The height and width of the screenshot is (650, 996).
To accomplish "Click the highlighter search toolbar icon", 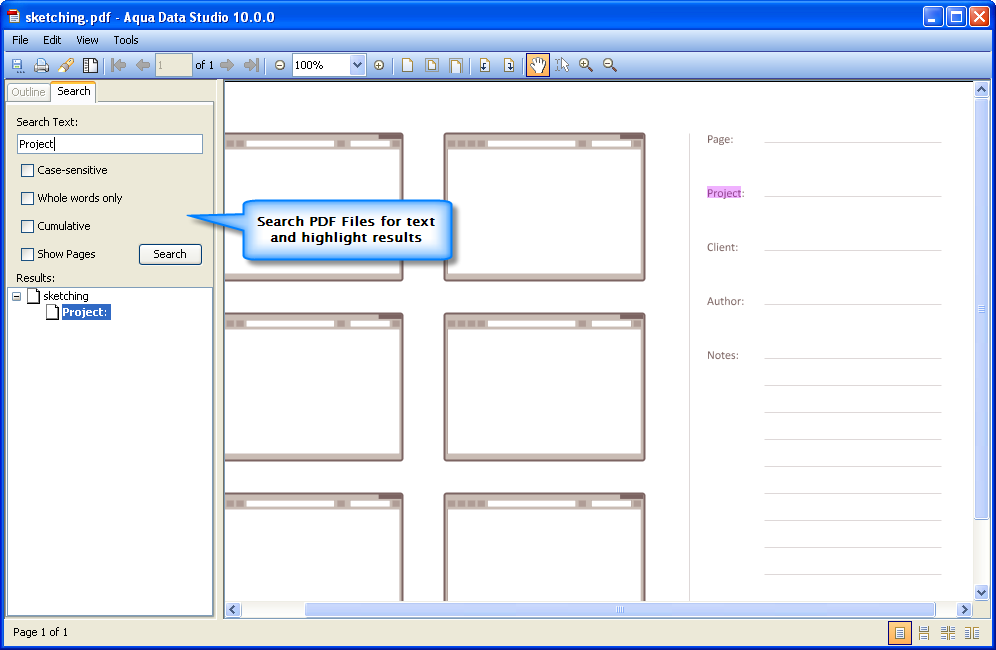I will 66,65.
